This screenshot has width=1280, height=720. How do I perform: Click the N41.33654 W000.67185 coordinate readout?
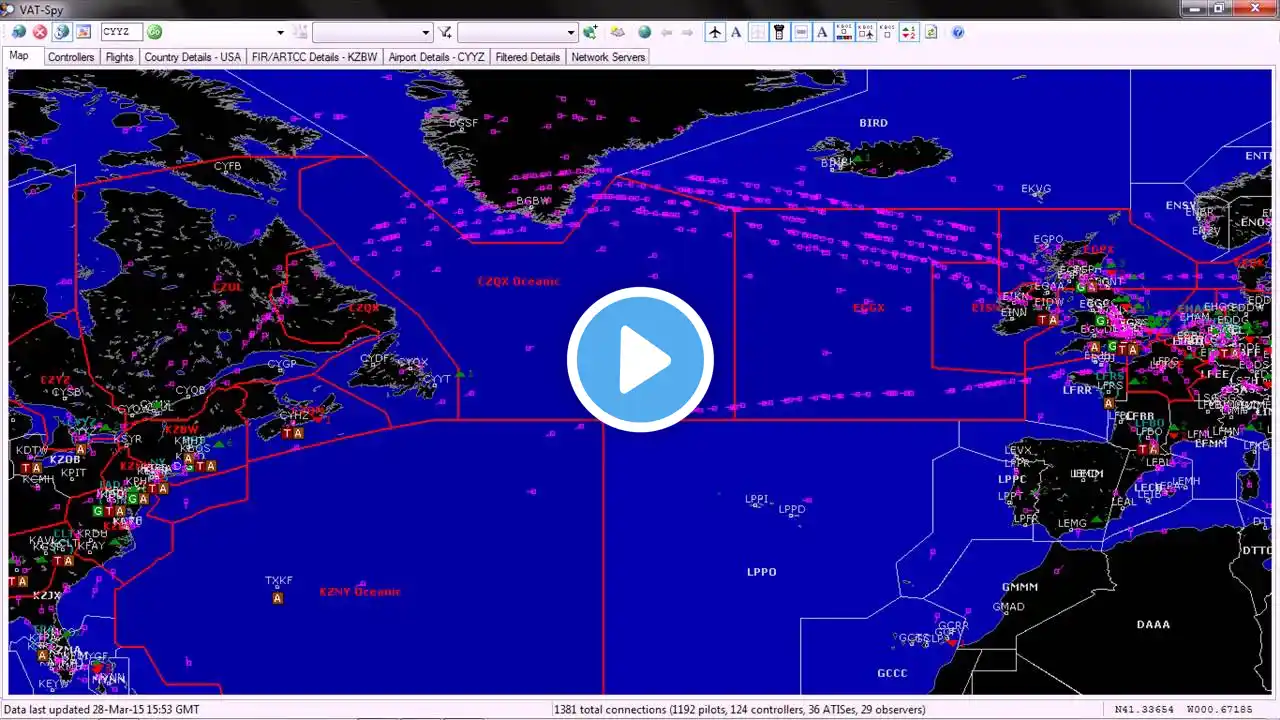click(1183, 710)
